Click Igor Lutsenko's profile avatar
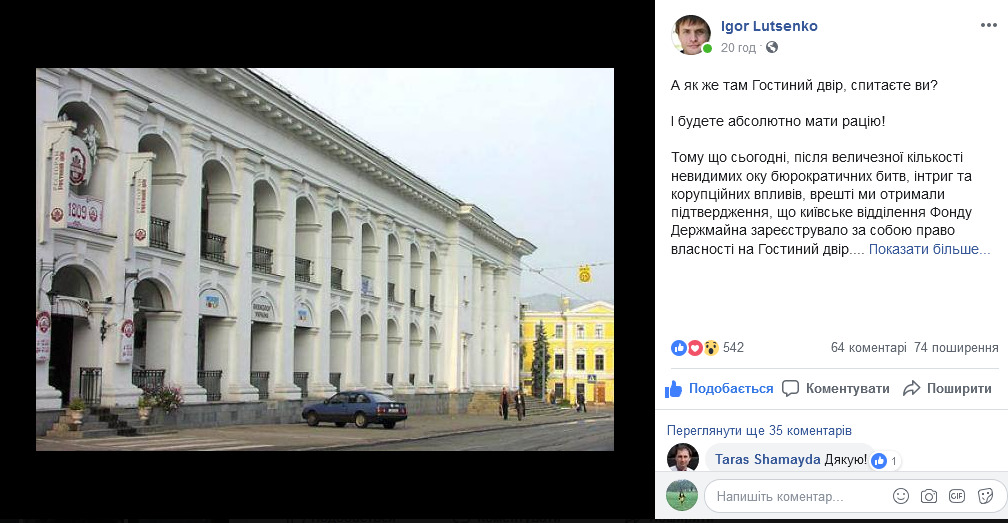Viewport: 1008px width, 523px height. [691, 35]
